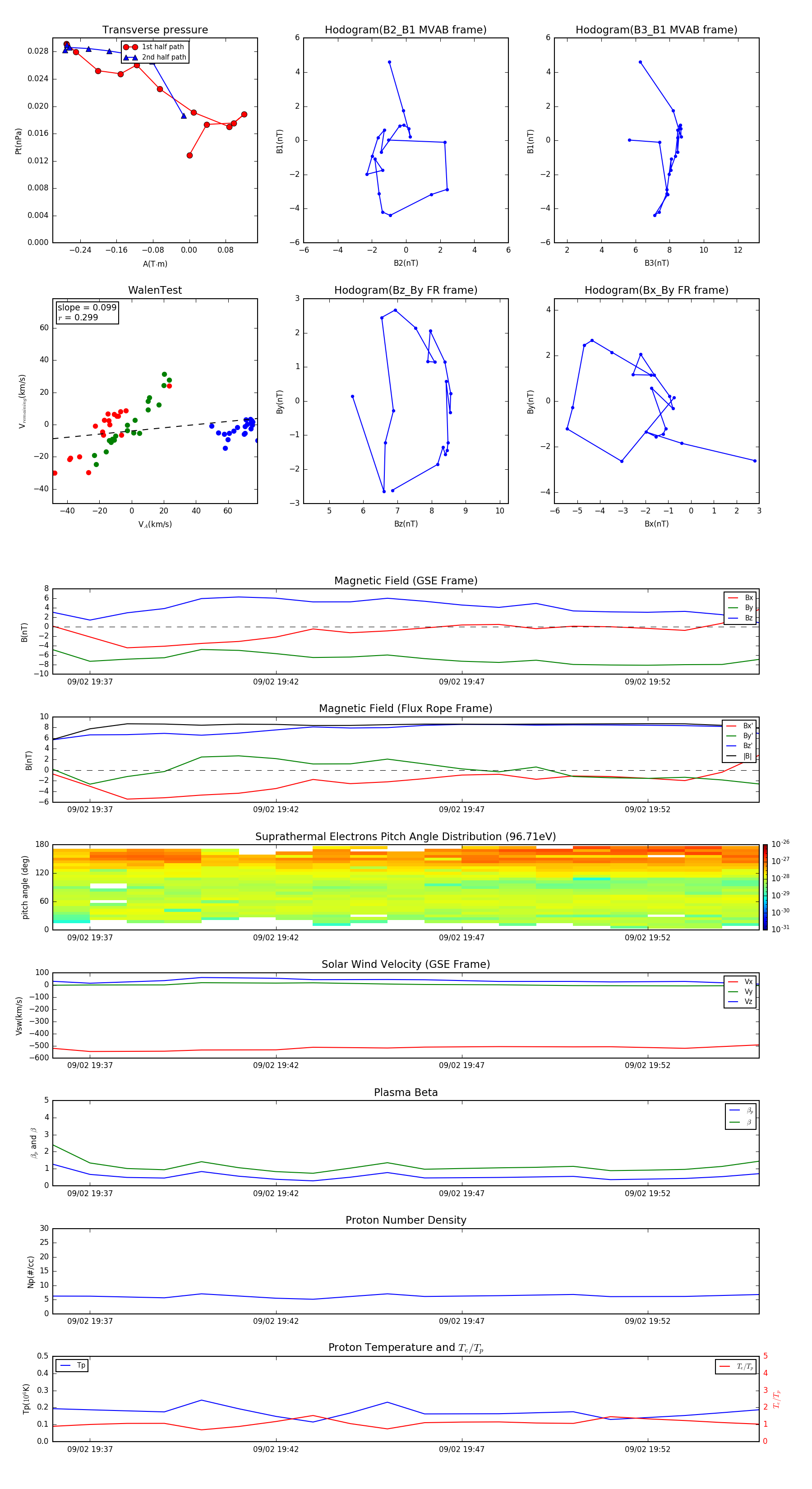812x1489 pixels.
Task: Click the 'Te/Tp' legend in temperature plot
Action: pos(736,1366)
